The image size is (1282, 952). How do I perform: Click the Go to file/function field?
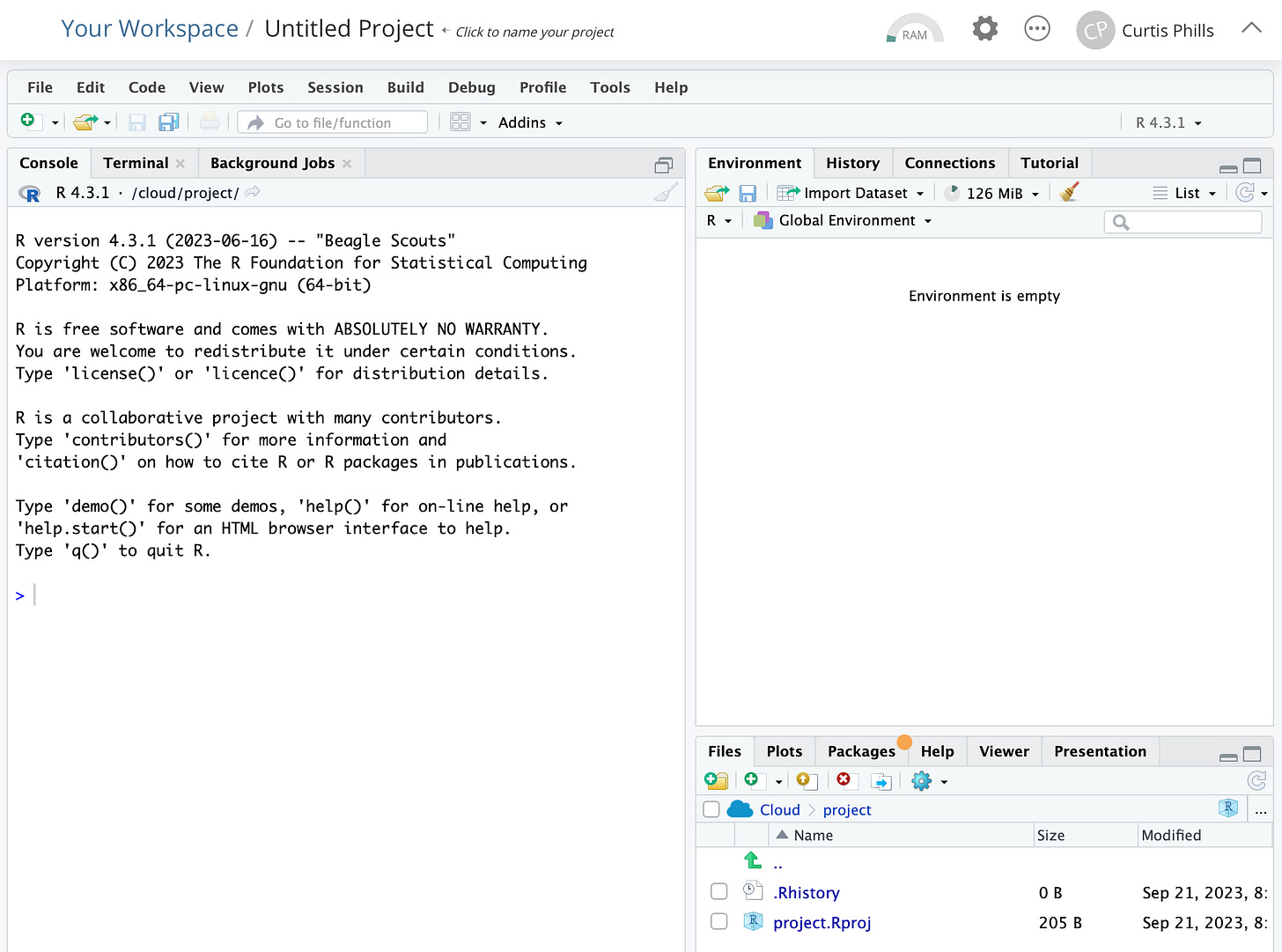click(333, 122)
